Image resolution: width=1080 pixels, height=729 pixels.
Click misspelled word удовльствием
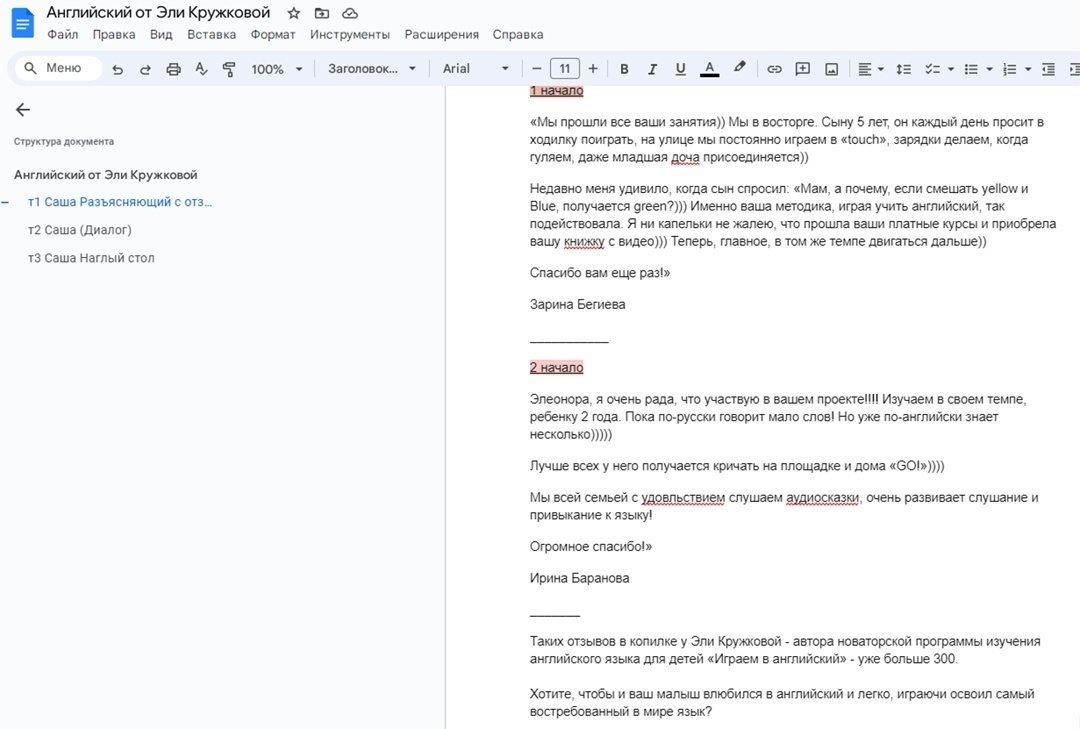tap(683, 498)
